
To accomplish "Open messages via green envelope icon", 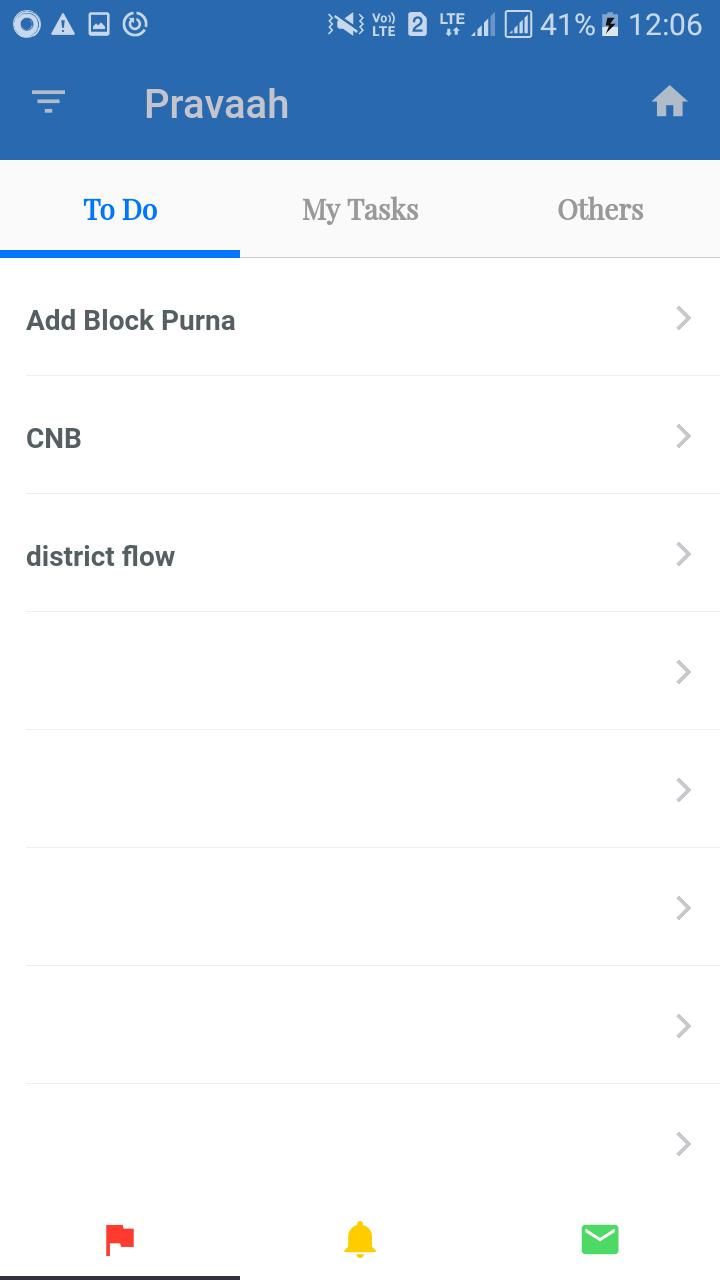I will click(600, 1240).
